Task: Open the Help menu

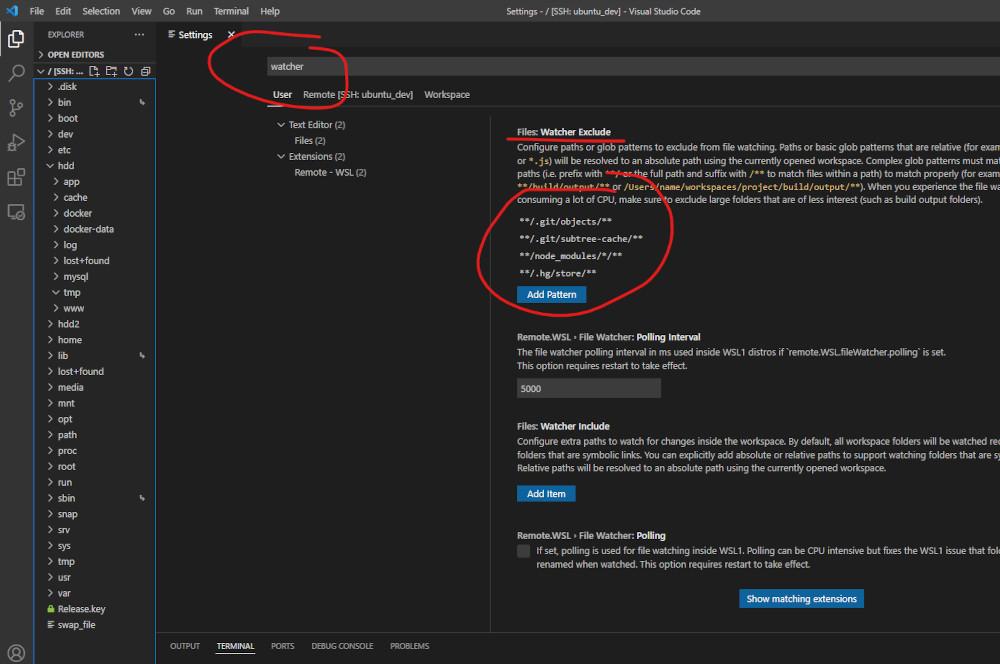Action: pos(270,11)
